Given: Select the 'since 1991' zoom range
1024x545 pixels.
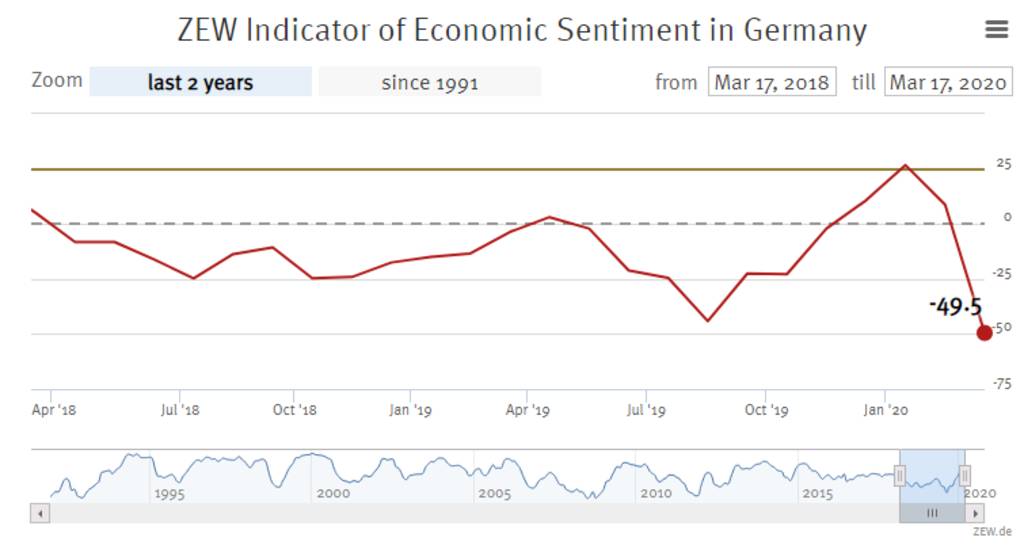Looking at the screenshot, I should 430,82.
